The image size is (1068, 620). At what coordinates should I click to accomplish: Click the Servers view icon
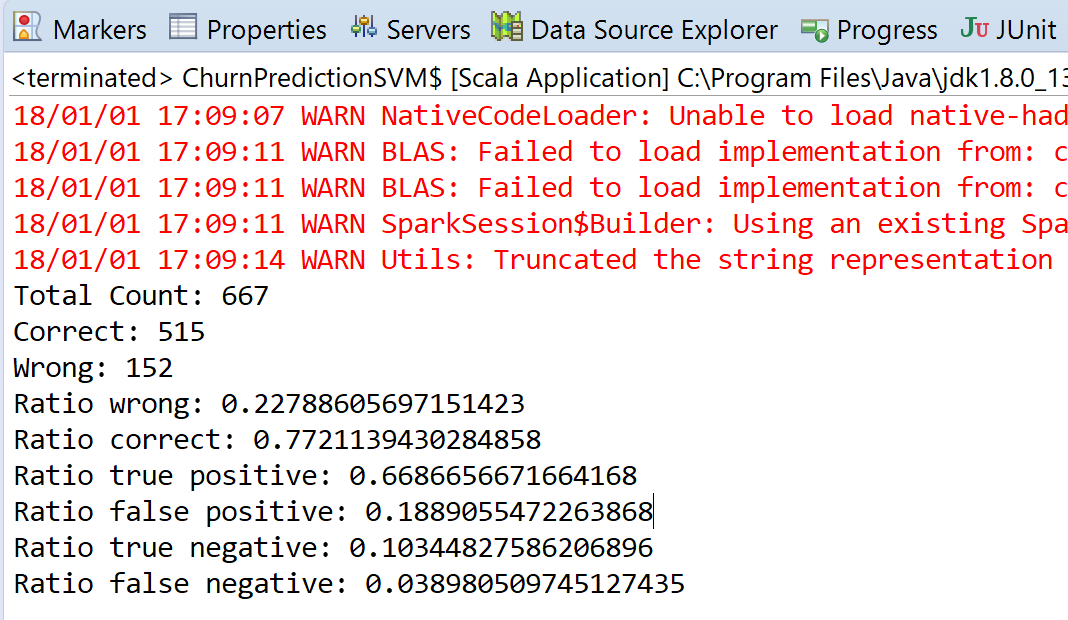364,28
